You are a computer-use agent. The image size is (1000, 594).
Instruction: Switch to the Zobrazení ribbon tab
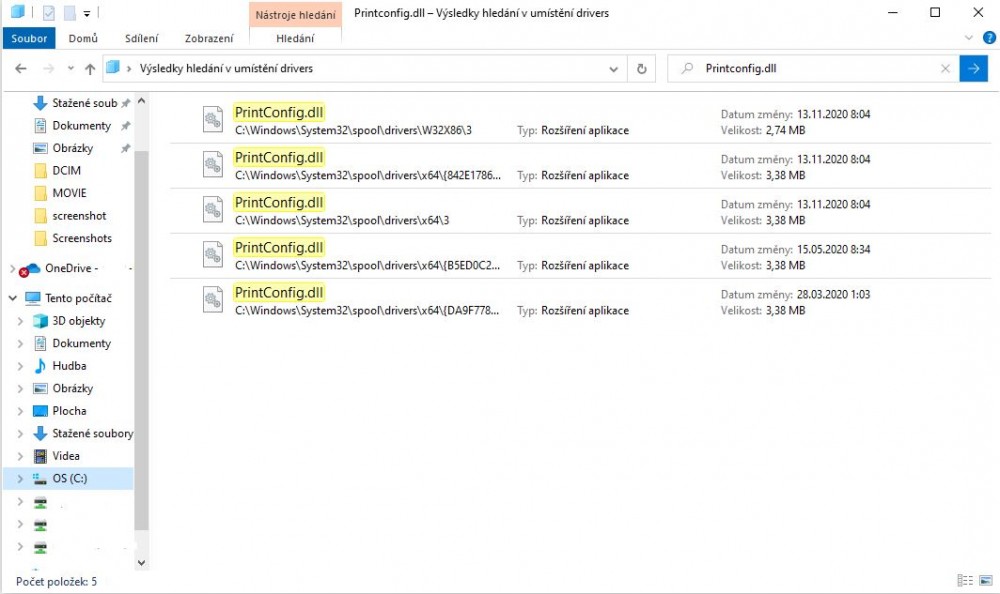pos(209,39)
